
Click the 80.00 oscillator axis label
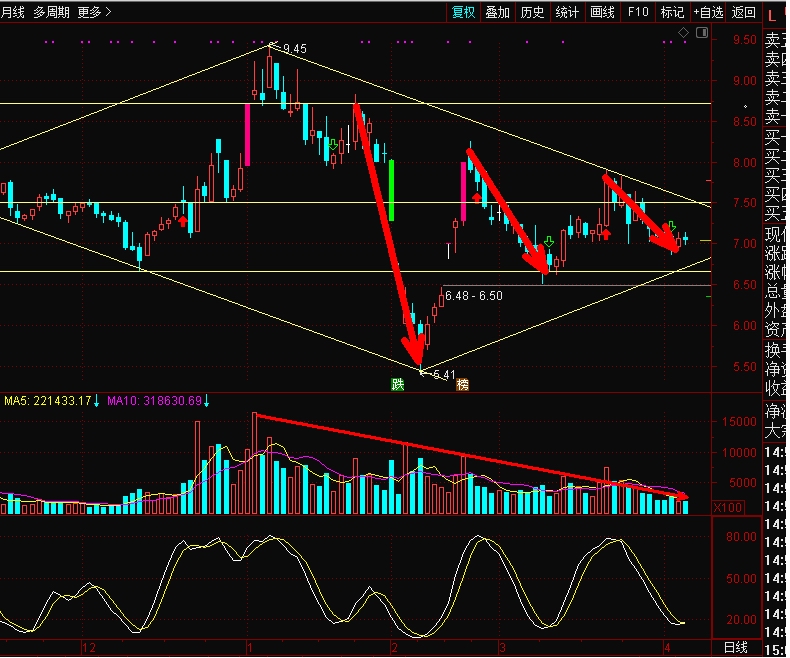click(x=741, y=537)
